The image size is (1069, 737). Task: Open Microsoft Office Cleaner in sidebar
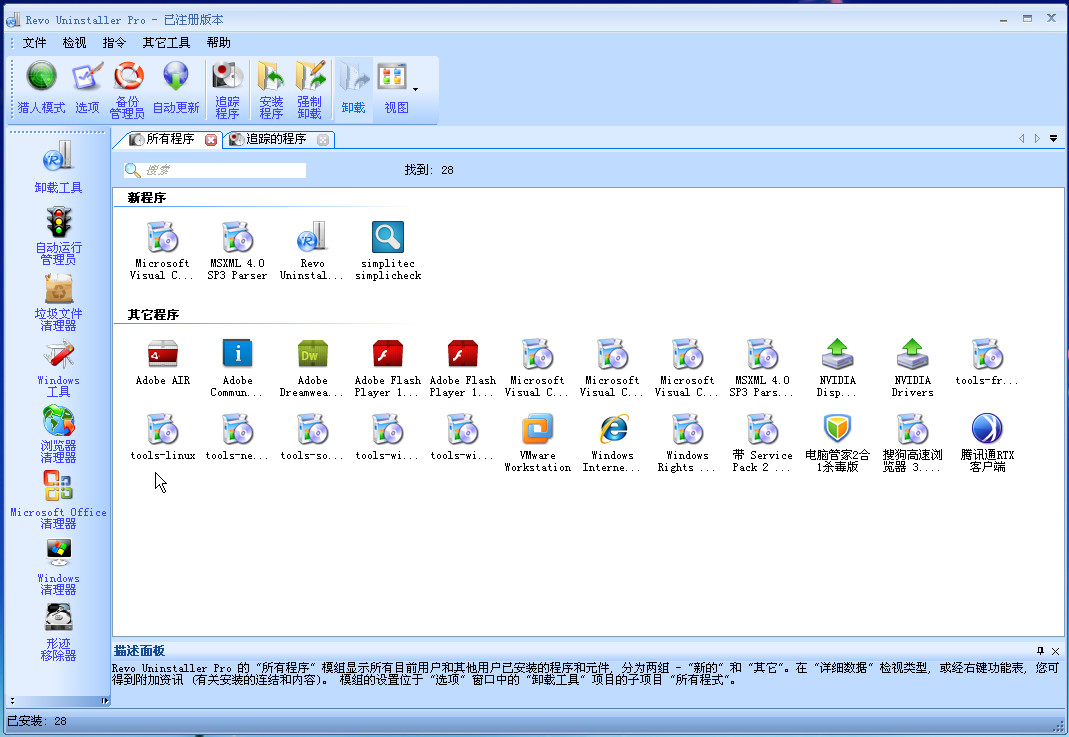click(x=58, y=500)
